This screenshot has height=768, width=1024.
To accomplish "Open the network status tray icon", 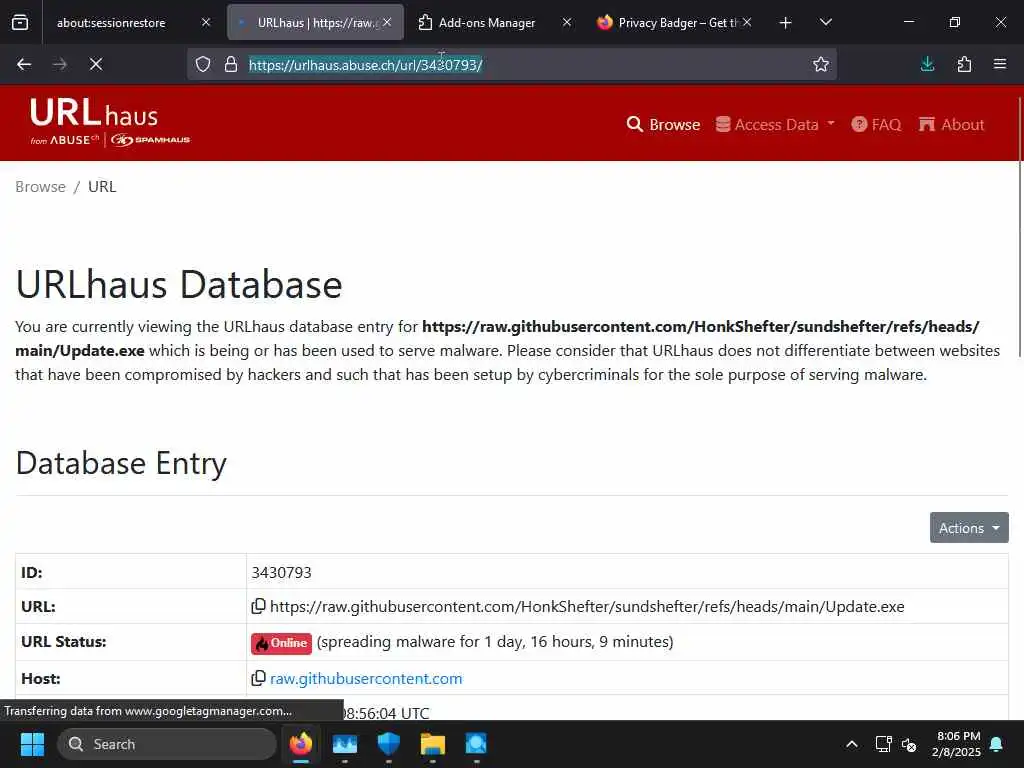I will coord(884,744).
